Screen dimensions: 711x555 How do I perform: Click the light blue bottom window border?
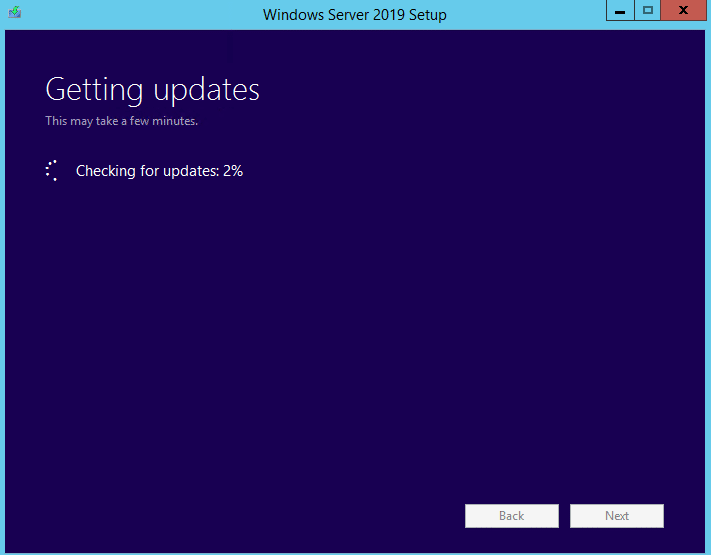click(x=355, y=551)
